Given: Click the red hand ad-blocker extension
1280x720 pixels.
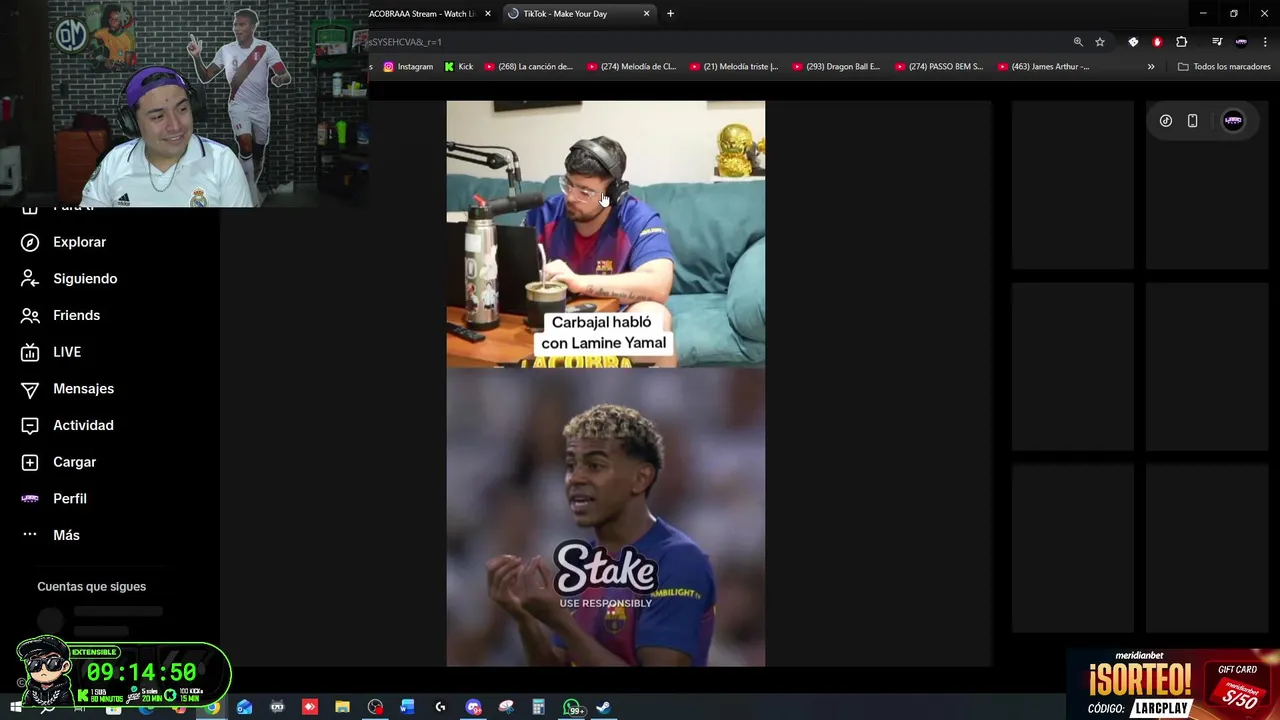Looking at the screenshot, I should tap(1157, 42).
